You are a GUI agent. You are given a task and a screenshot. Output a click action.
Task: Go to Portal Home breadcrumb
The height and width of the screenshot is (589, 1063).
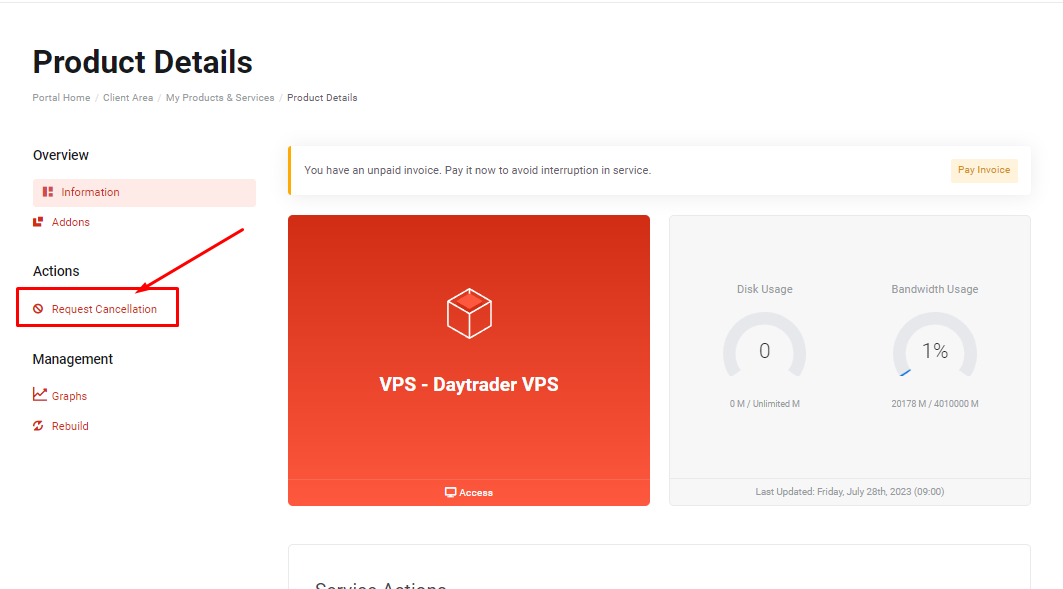tap(61, 98)
